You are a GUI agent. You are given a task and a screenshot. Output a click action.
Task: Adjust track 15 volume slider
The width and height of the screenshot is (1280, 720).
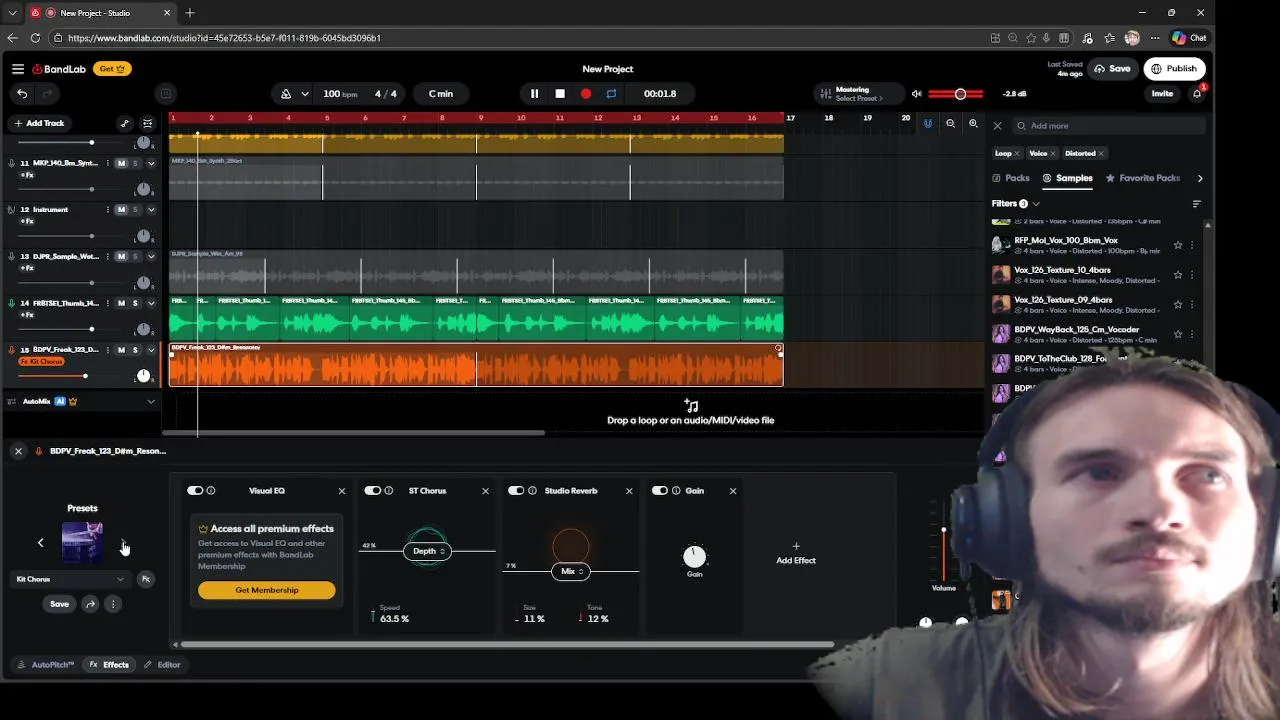(x=85, y=376)
